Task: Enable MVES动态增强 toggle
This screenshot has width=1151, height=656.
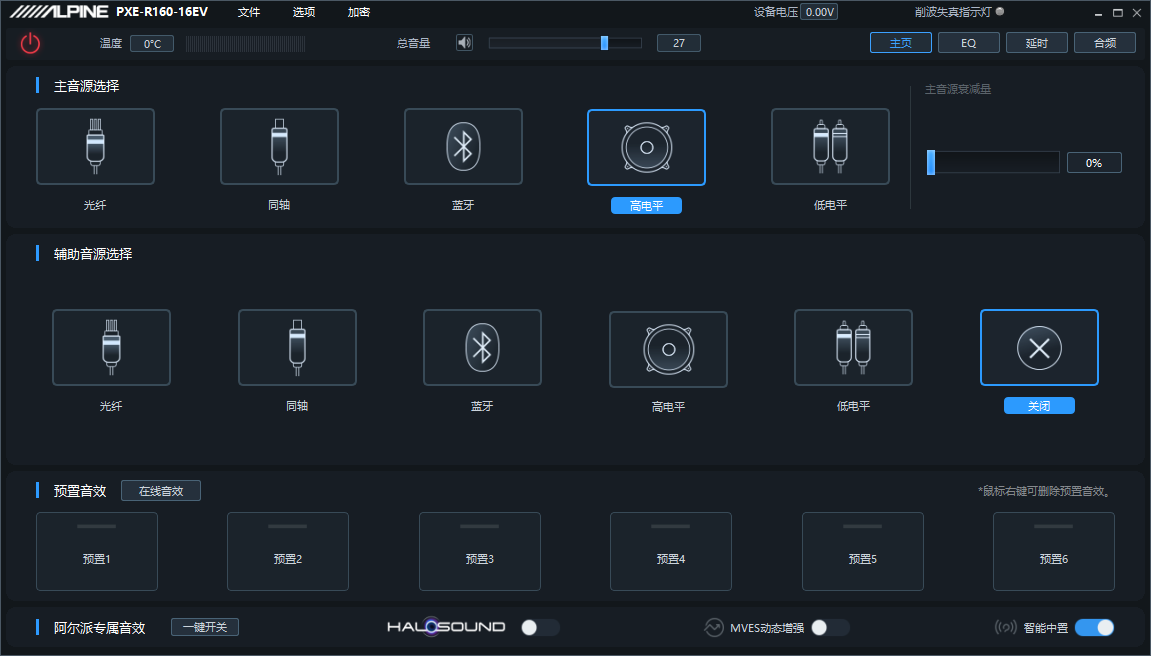Action: pos(829,627)
